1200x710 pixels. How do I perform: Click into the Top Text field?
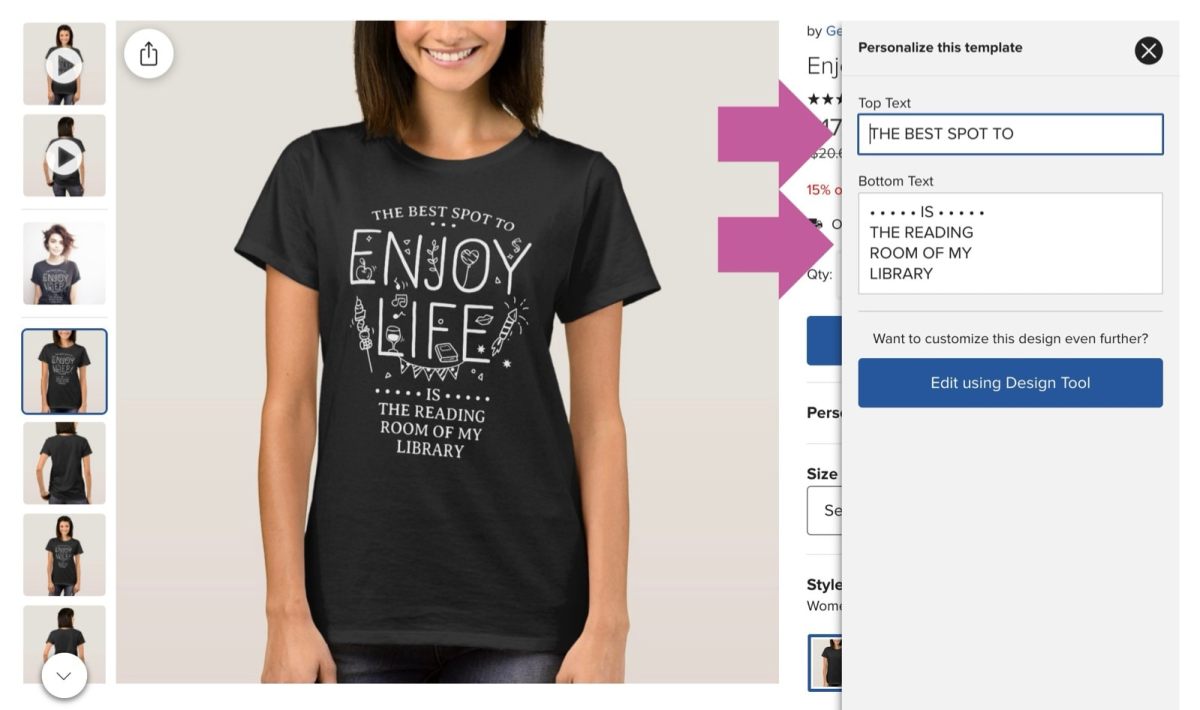[1010, 134]
